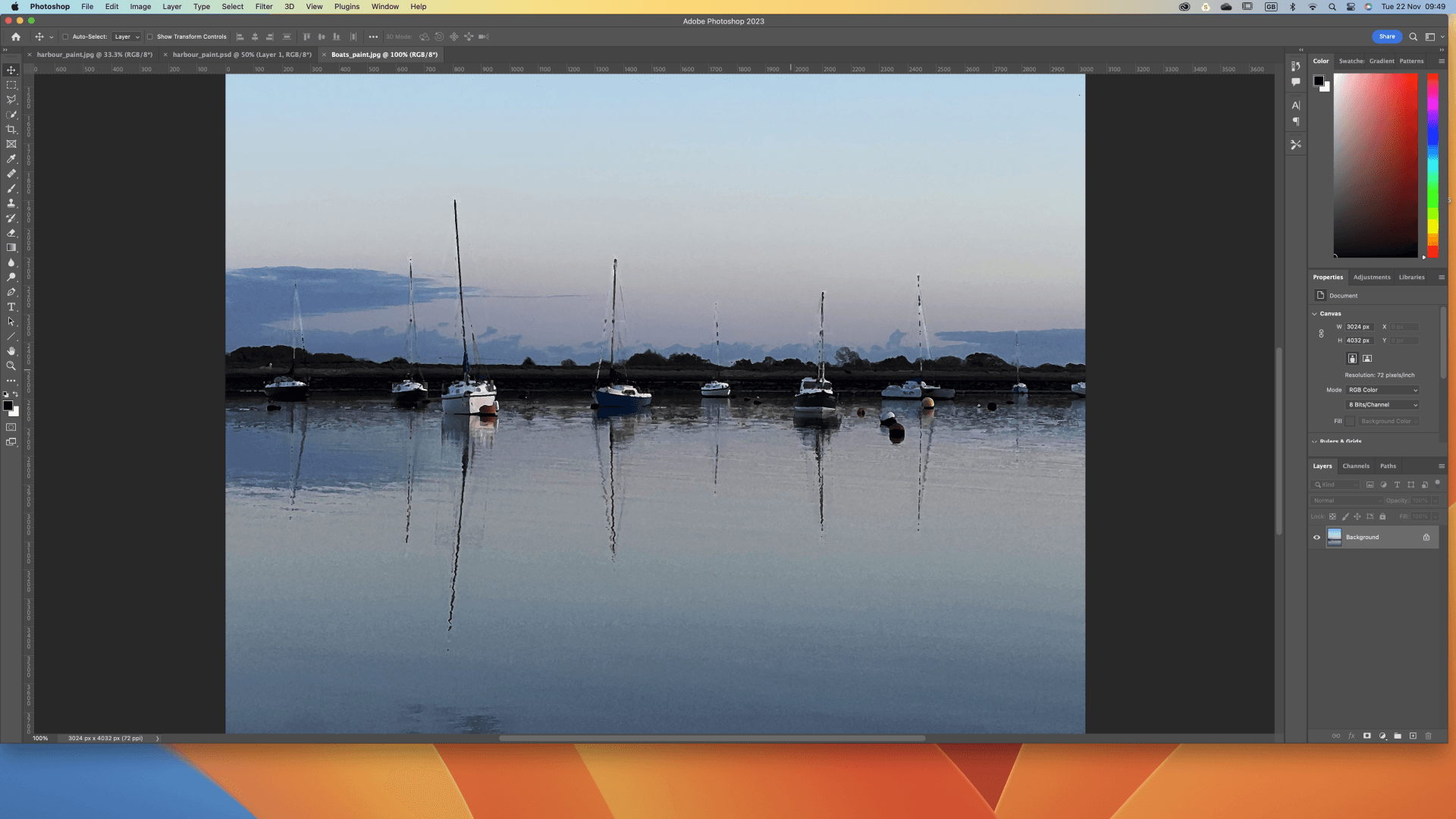1456x819 pixels.
Task: Switch to the harbour_paint.psd document tab
Action: click(241, 55)
